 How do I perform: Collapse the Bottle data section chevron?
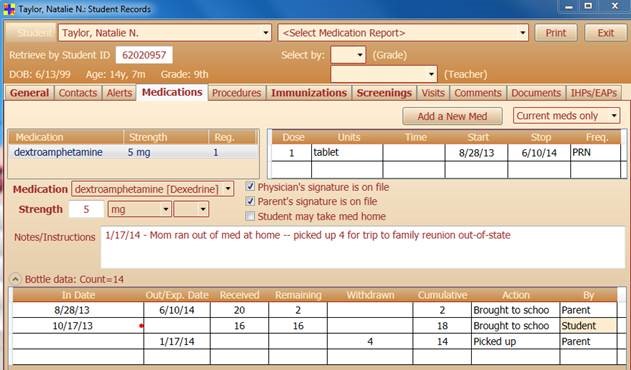tap(15, 279)
